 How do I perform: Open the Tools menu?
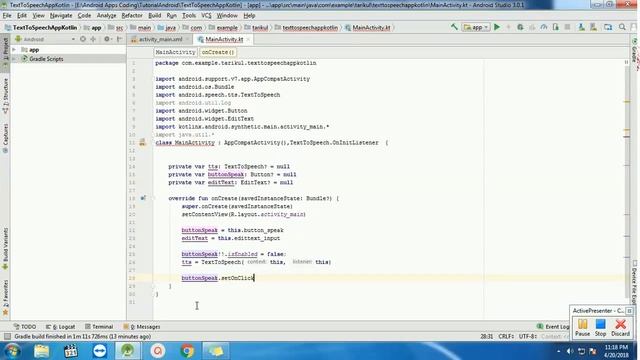(189, 16)
